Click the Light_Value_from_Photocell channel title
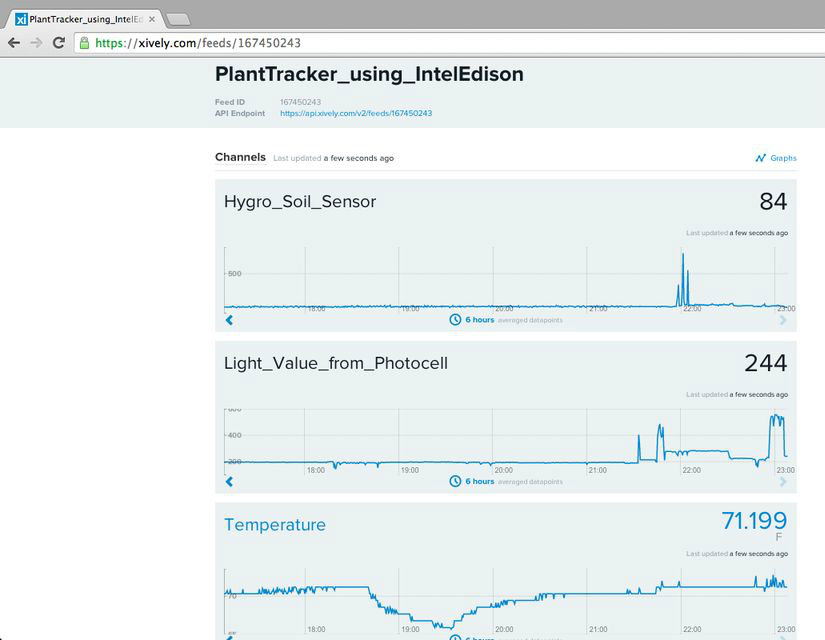The height and width of the screenshot is (640, 825). [x=336, y=363]
